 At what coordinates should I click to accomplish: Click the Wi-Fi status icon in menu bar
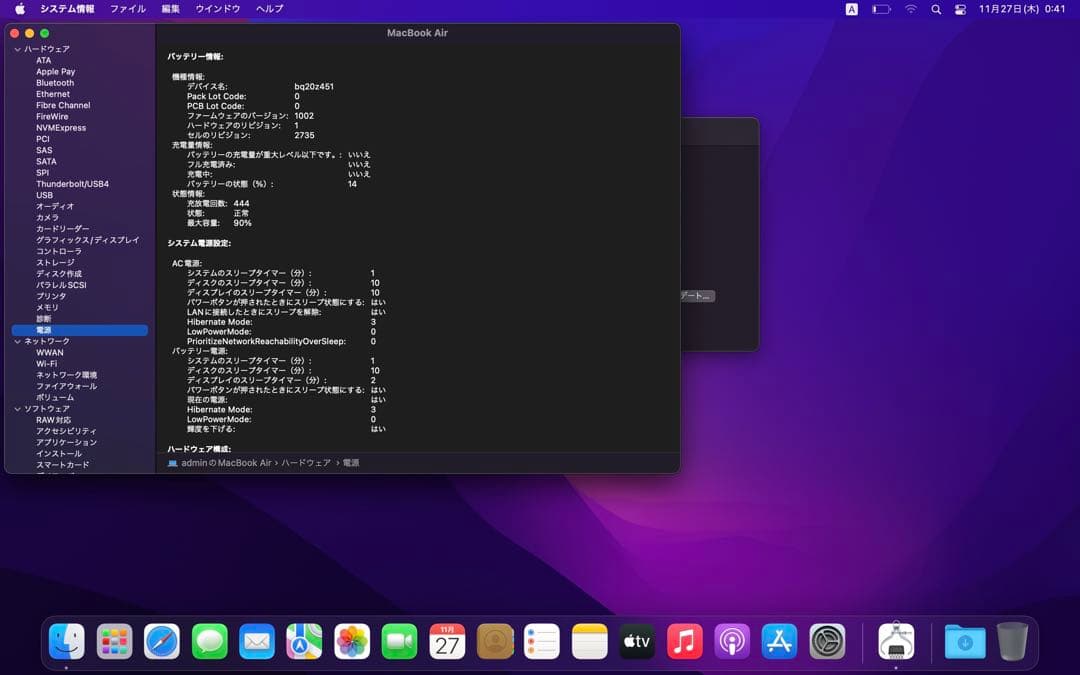(911, 9)
